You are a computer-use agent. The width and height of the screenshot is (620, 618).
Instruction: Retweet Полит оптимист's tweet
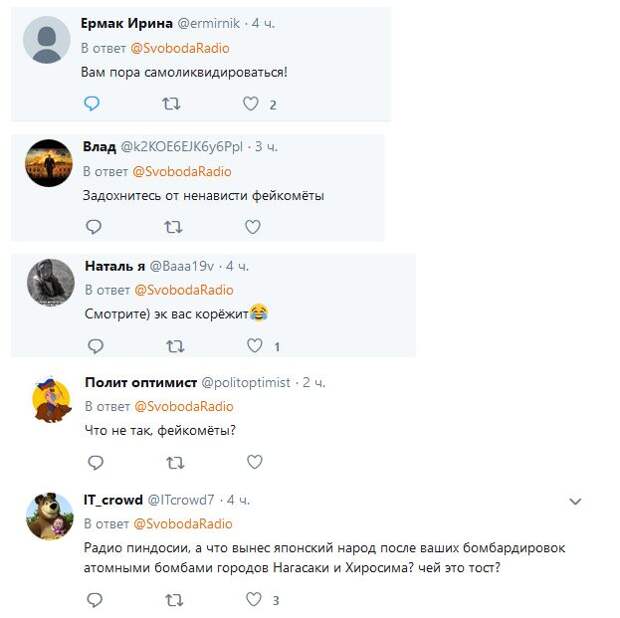tap(175, 463)
